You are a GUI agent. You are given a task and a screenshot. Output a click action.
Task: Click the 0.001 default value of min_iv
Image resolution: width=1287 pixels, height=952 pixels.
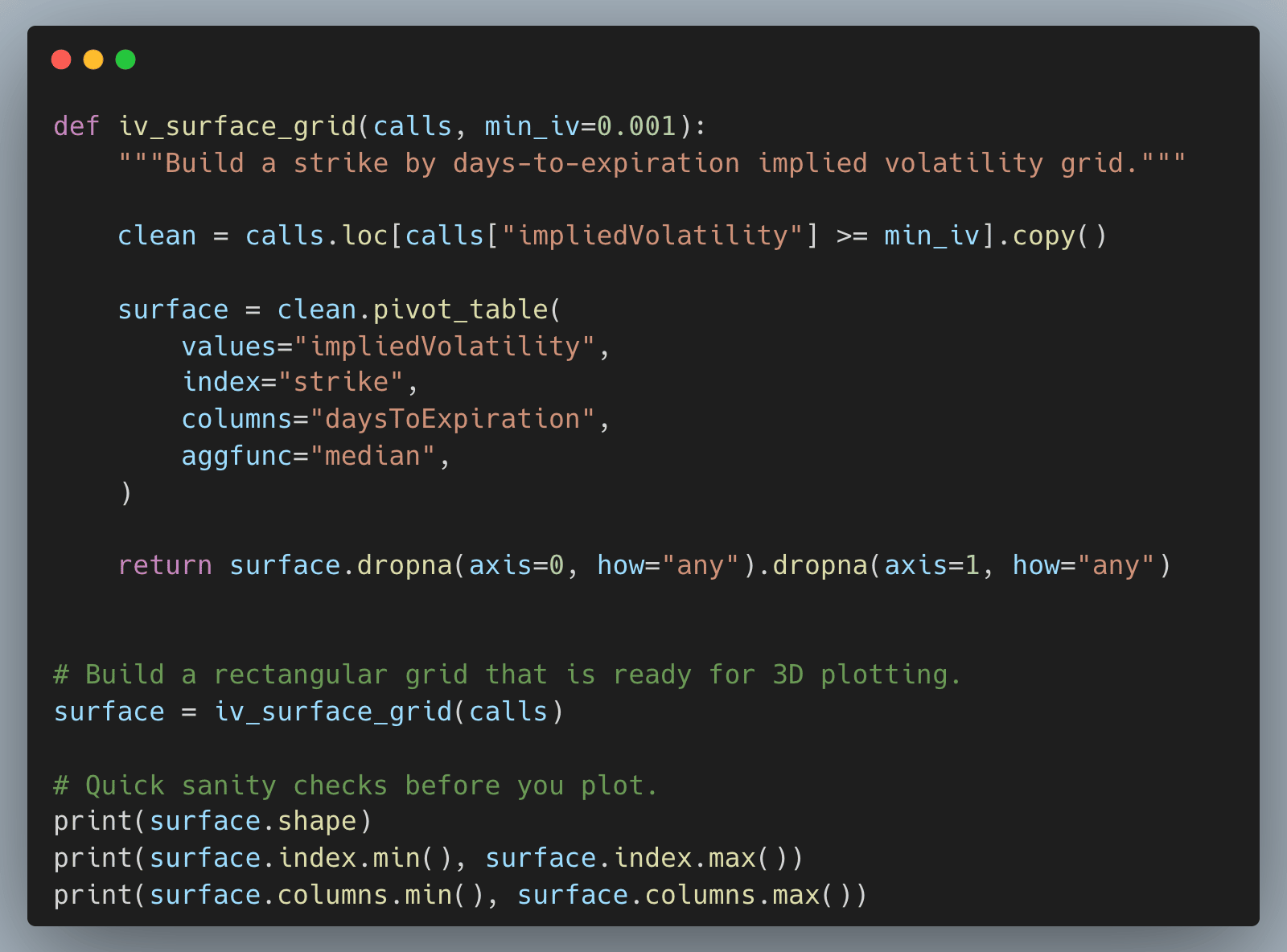[x=635, y=126]
